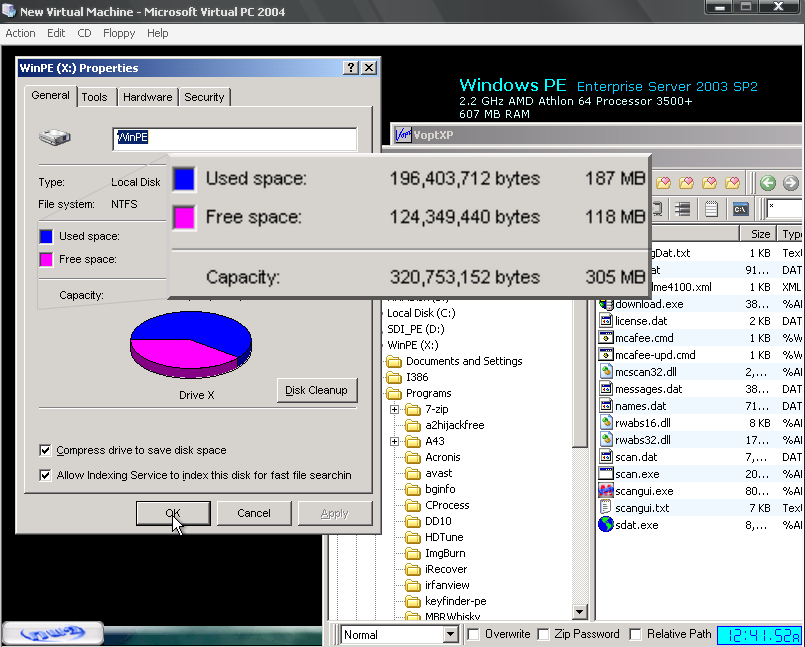Click the Virtual PC title bar icon

point(10,11)
